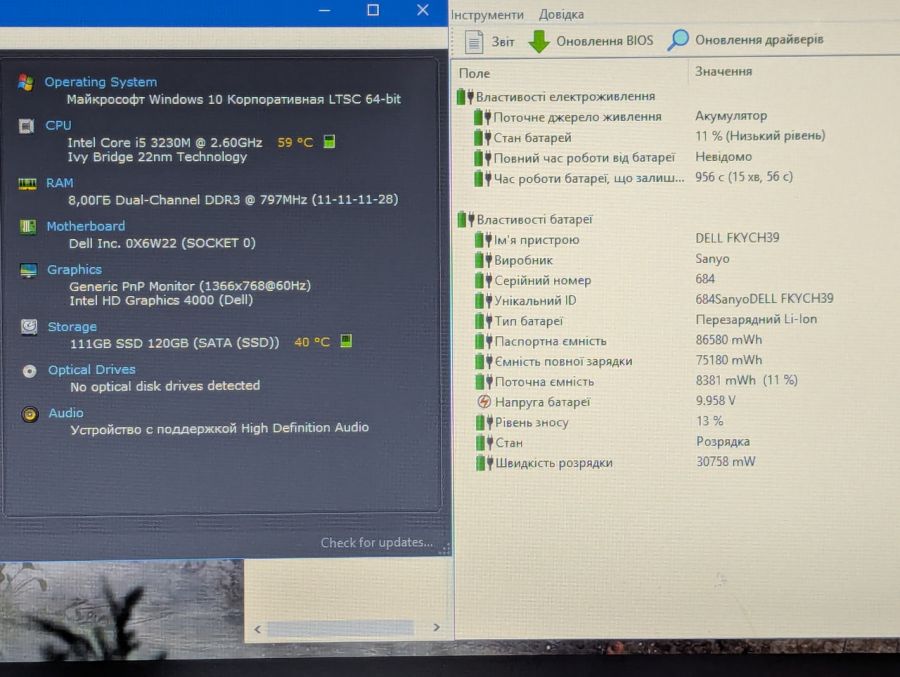Click the CPU chip icon in Speccy

point(26,126)
